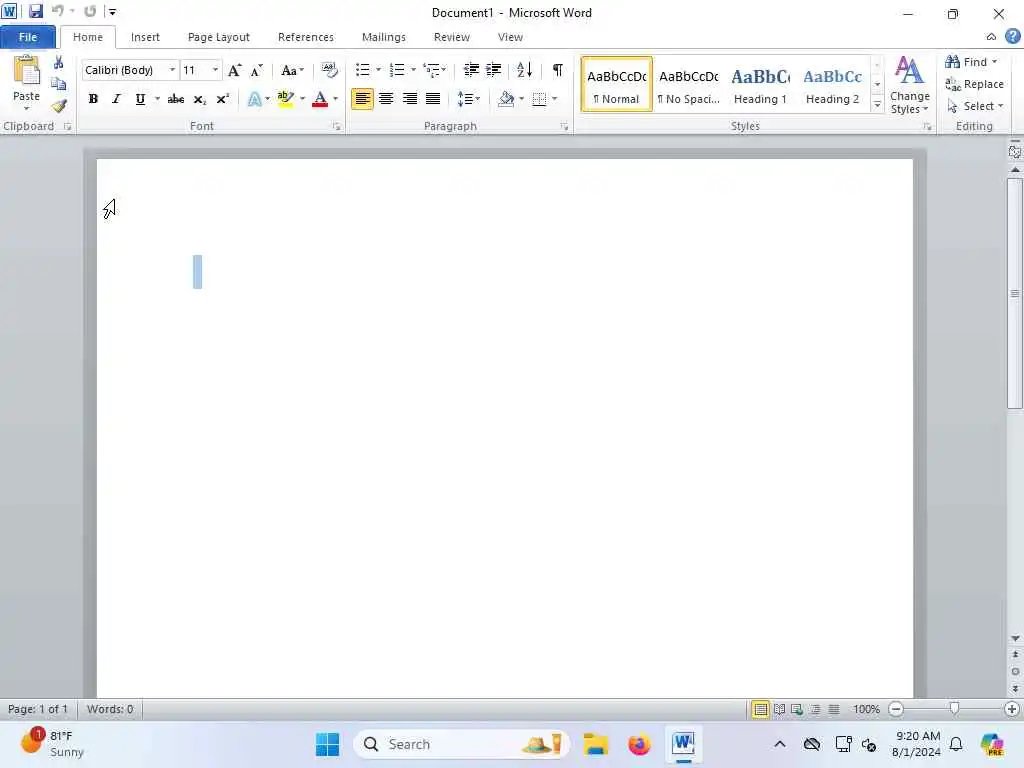This screenshot has width=1024, height=768.
Task: Open the Calibri (Body) font name dropdown
Action: tap(172, 70)
